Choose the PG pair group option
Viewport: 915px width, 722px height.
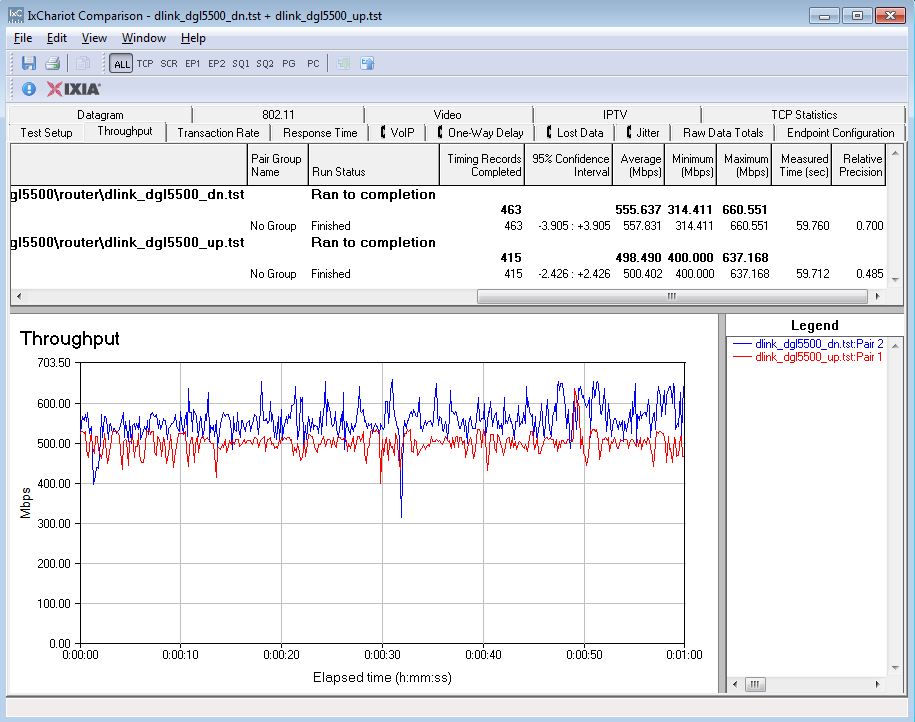pos(288,64)
